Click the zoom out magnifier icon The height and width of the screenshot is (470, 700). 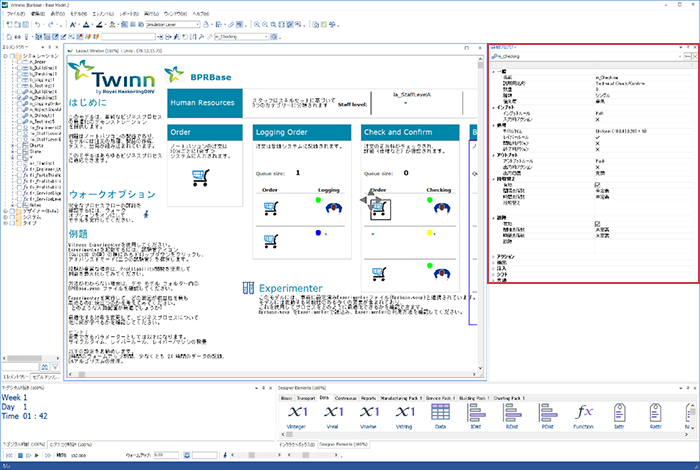point(265,25)
